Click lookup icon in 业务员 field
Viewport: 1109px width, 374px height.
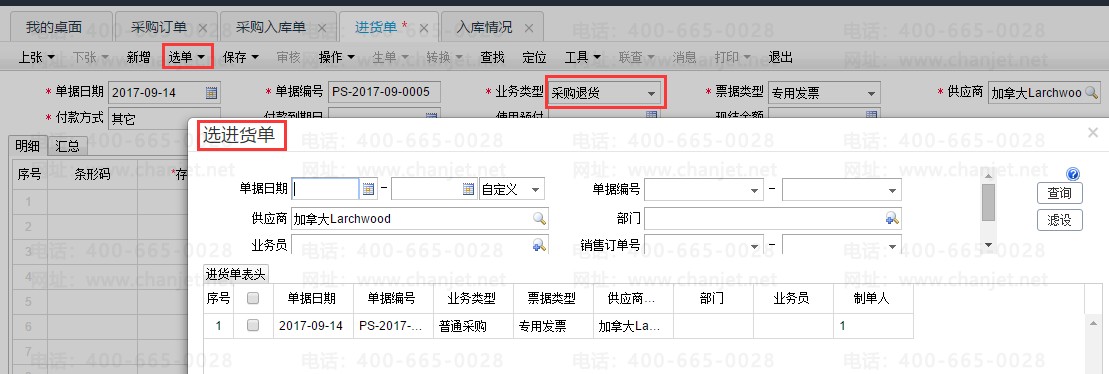point(540,245)
